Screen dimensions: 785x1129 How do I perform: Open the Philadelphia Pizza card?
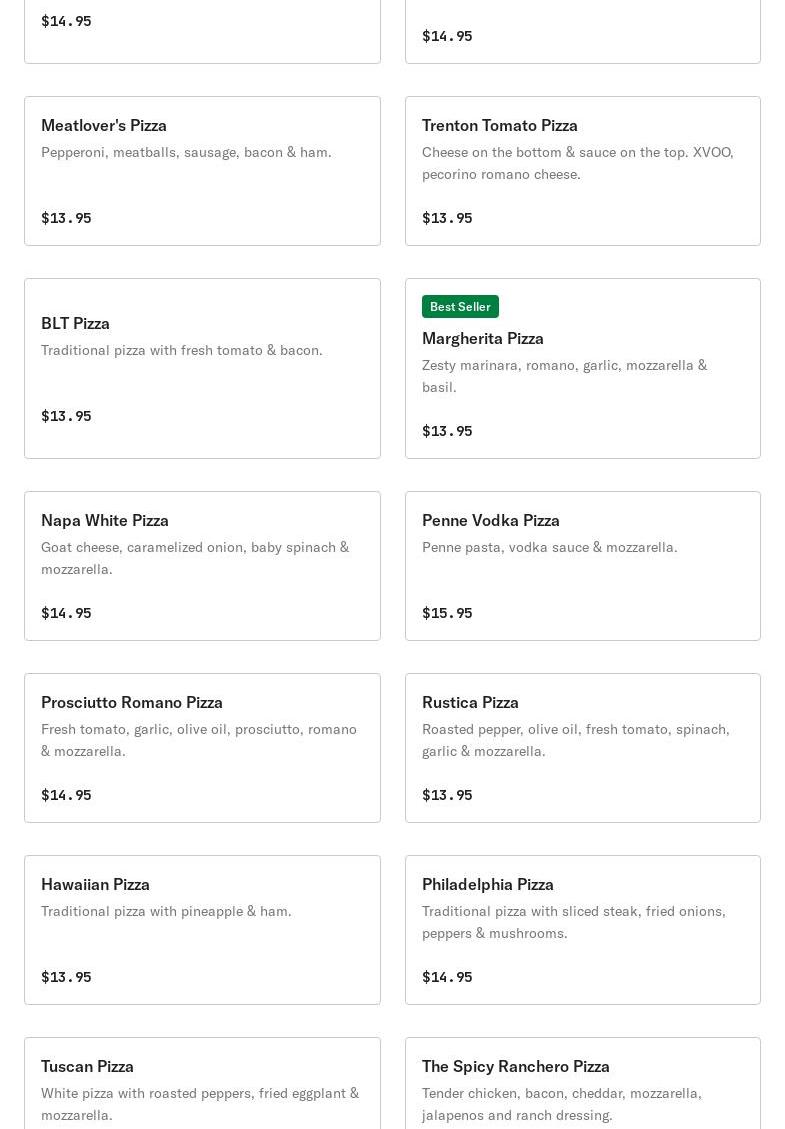click(x=582, y=930)
